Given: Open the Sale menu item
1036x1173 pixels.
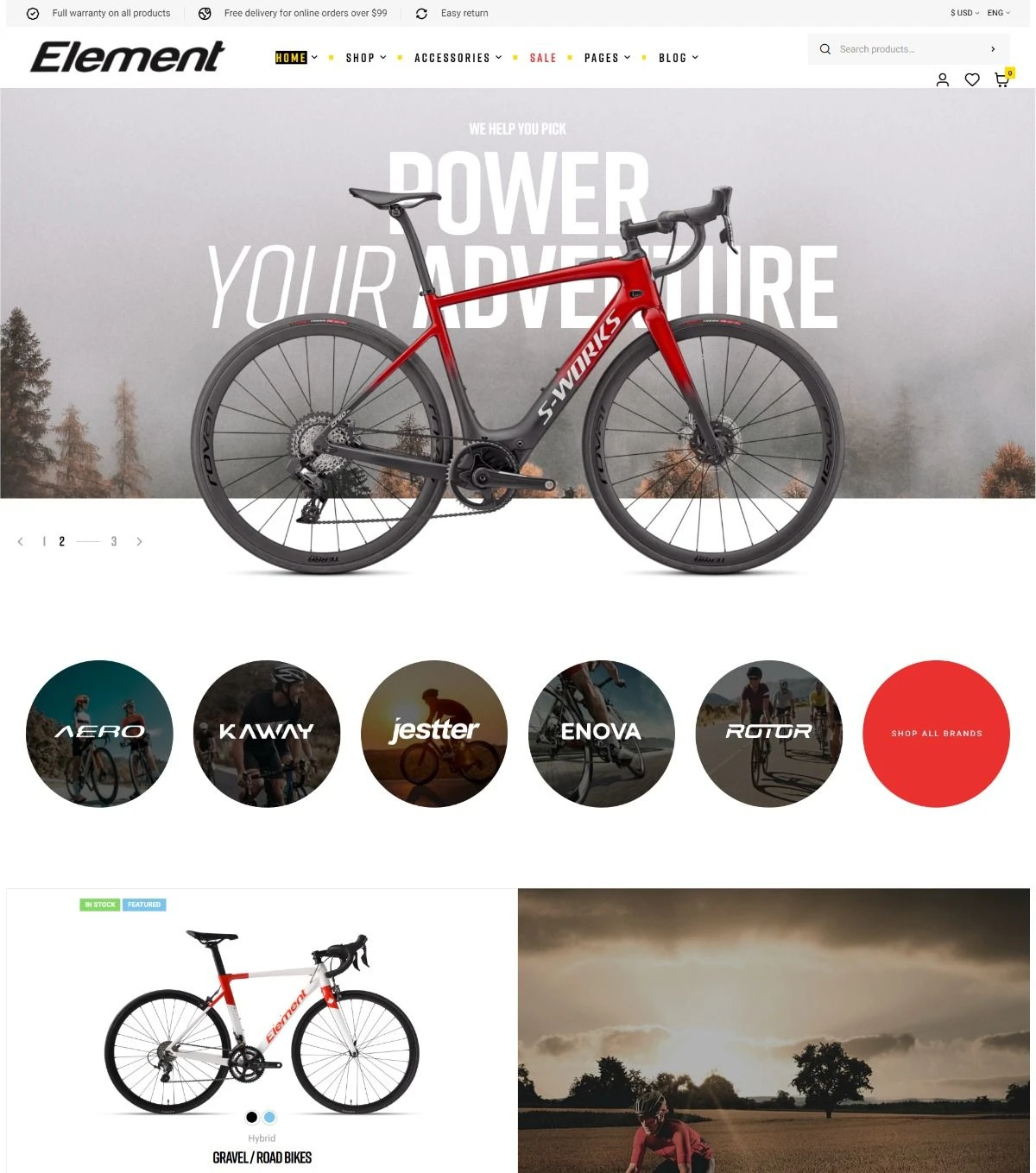Looking at the screenshot, I should (543, 58).
